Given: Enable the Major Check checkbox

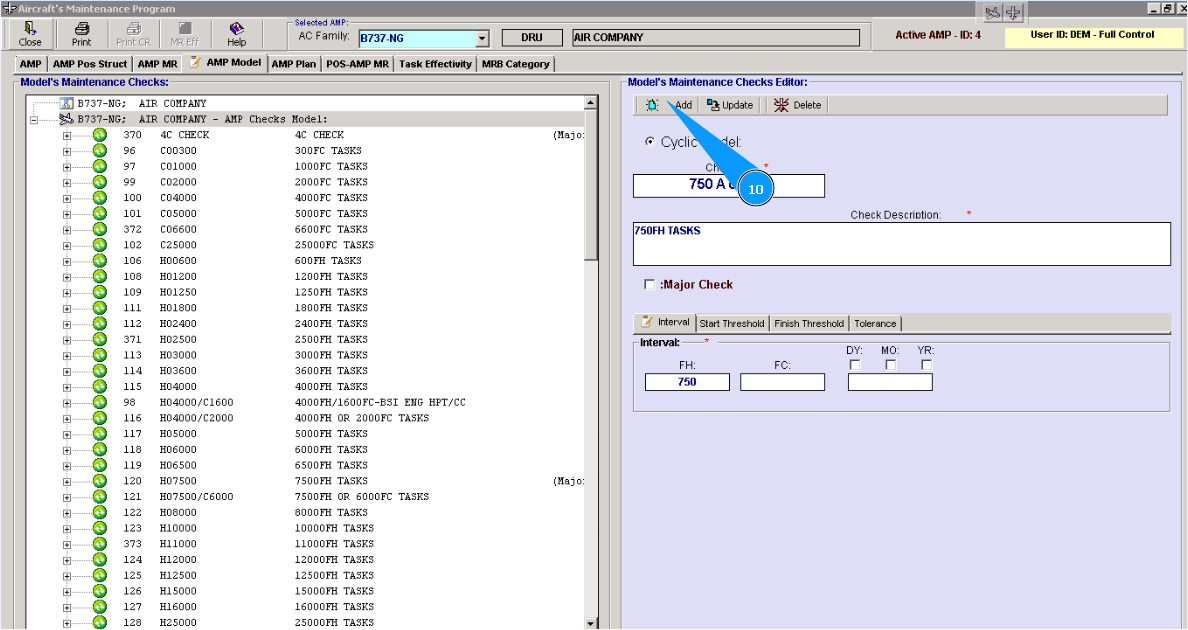Looking at the screenshot, I should click(651, 285).
